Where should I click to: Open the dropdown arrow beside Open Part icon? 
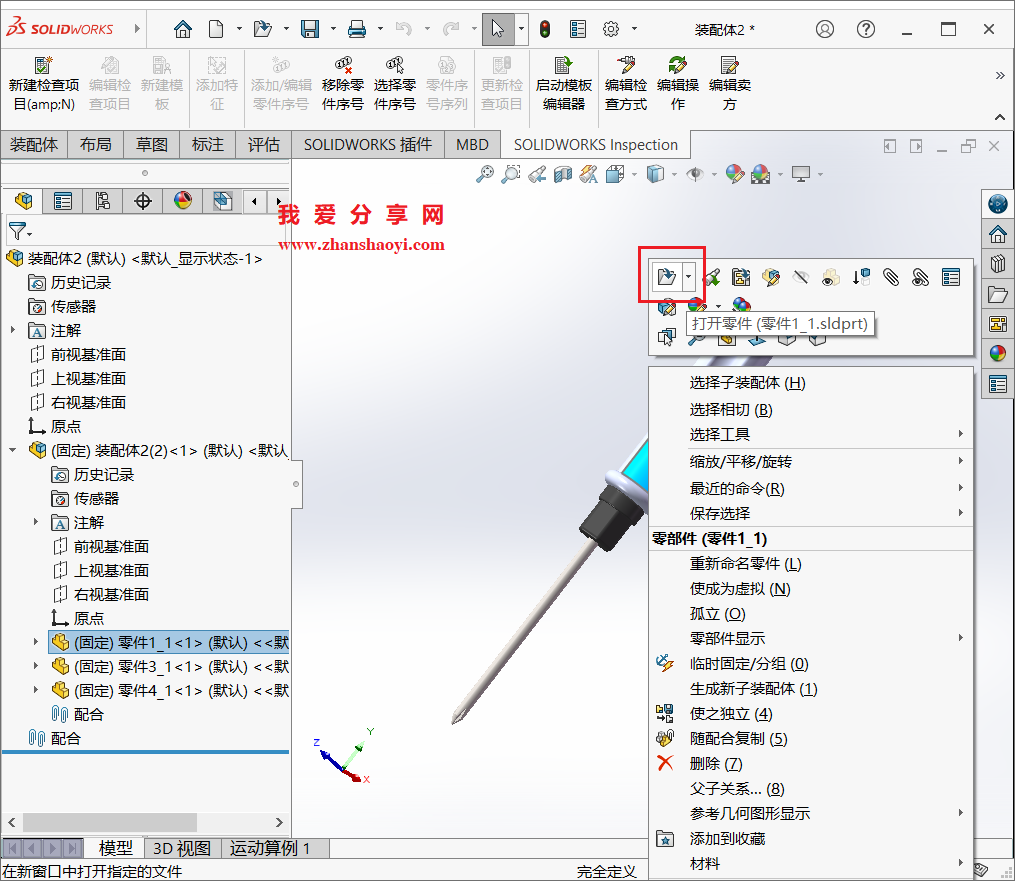click(x=689, y=277)
